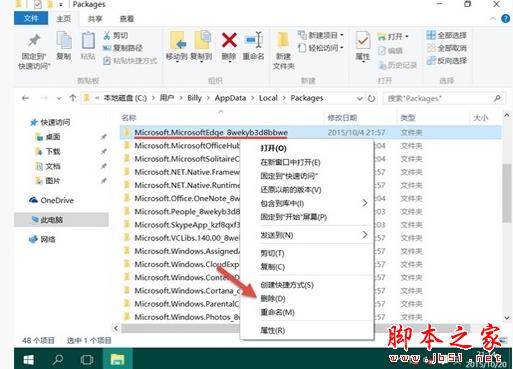The image size is (513, 369).
Task: Click the Edit (编辑) ribbon item
Action: point(390,51)
